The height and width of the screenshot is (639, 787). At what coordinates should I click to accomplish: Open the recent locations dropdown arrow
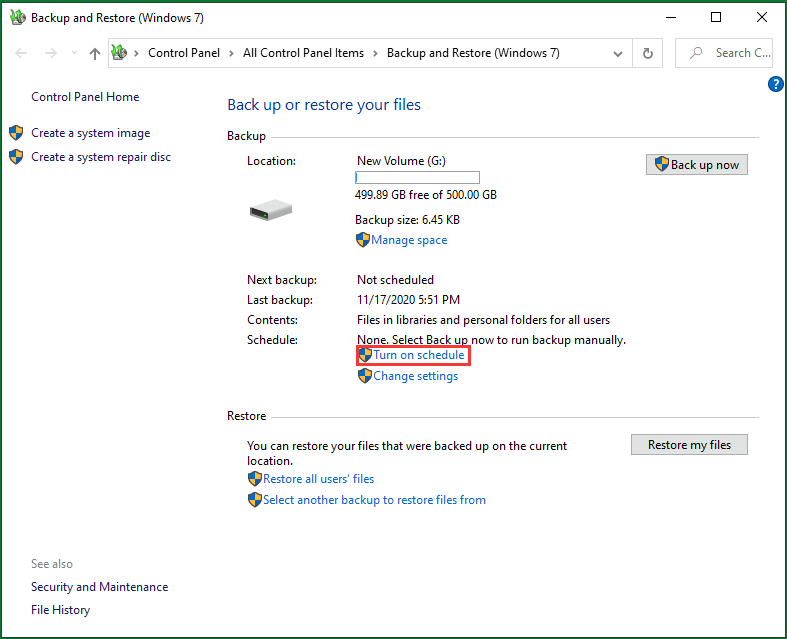tap(74, 53)
